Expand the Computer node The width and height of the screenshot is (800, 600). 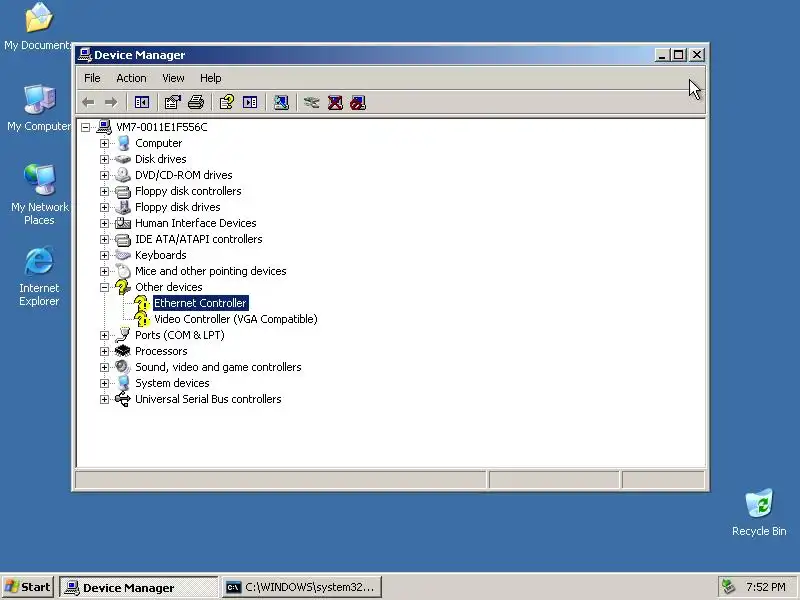tap(105, 143)
